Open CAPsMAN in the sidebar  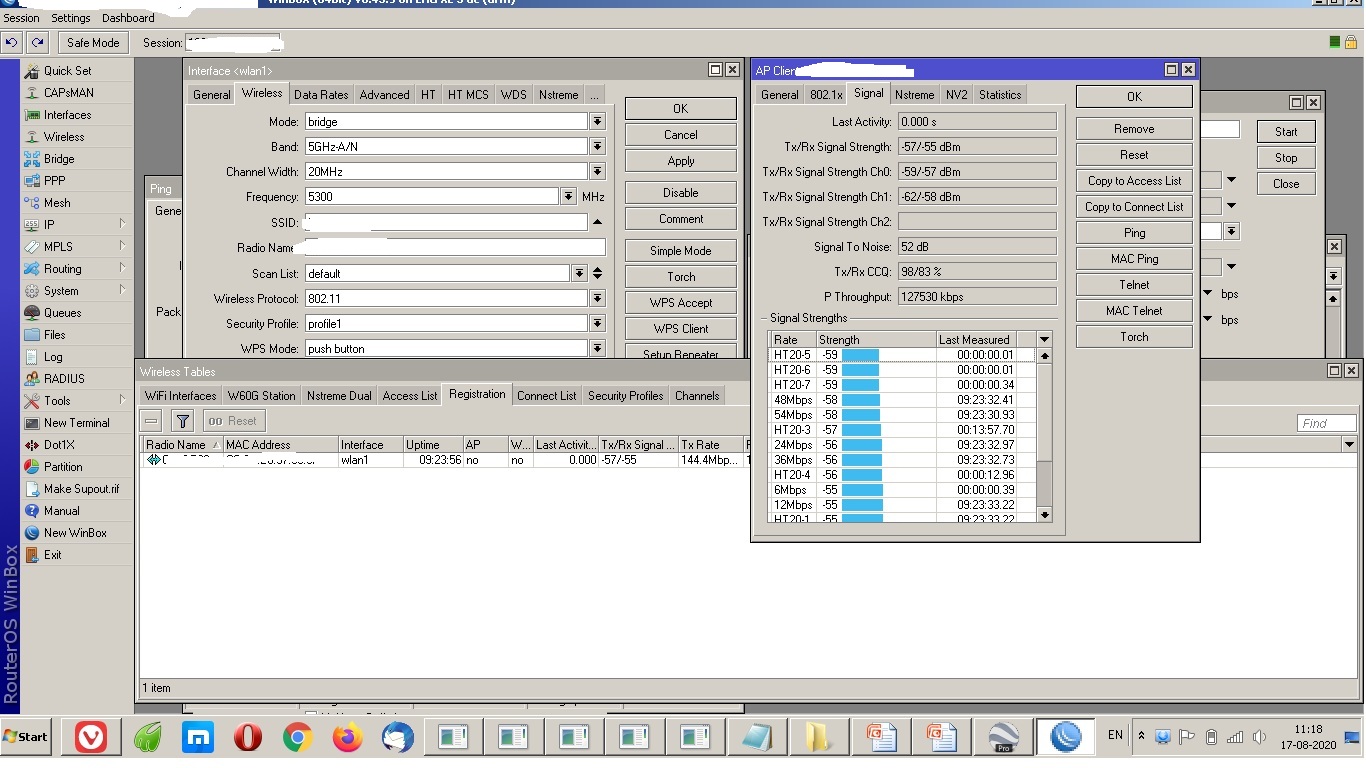click(x=68, y=93)
